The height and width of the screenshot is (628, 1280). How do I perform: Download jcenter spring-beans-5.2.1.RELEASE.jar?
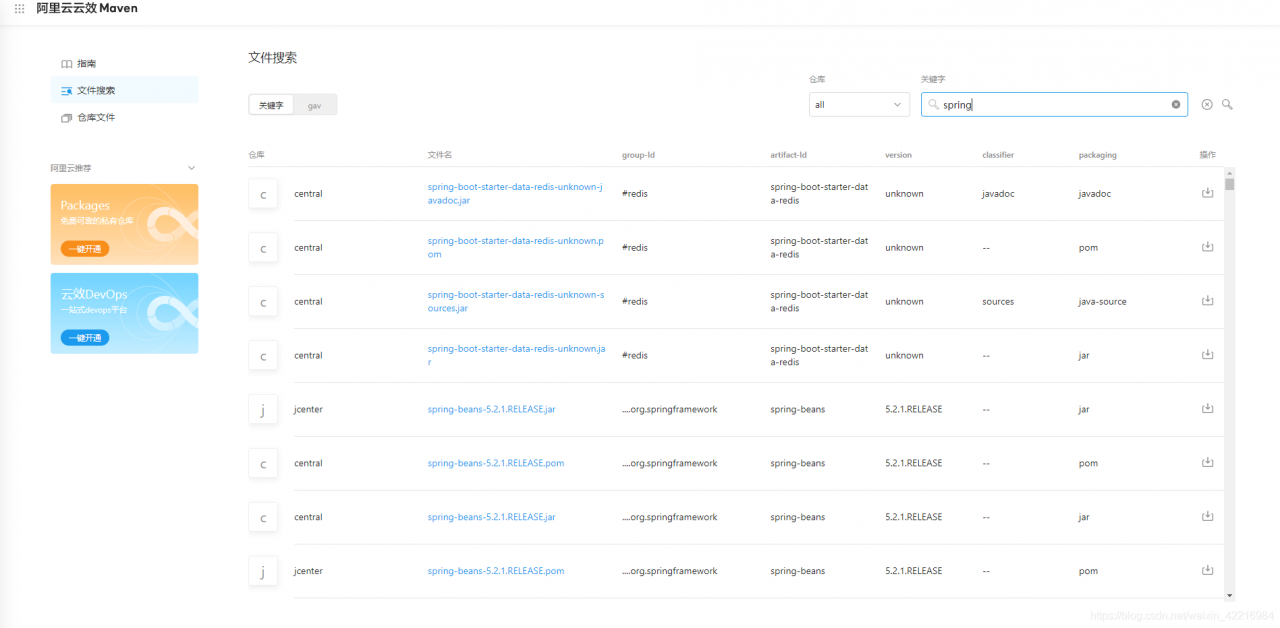1207,409
